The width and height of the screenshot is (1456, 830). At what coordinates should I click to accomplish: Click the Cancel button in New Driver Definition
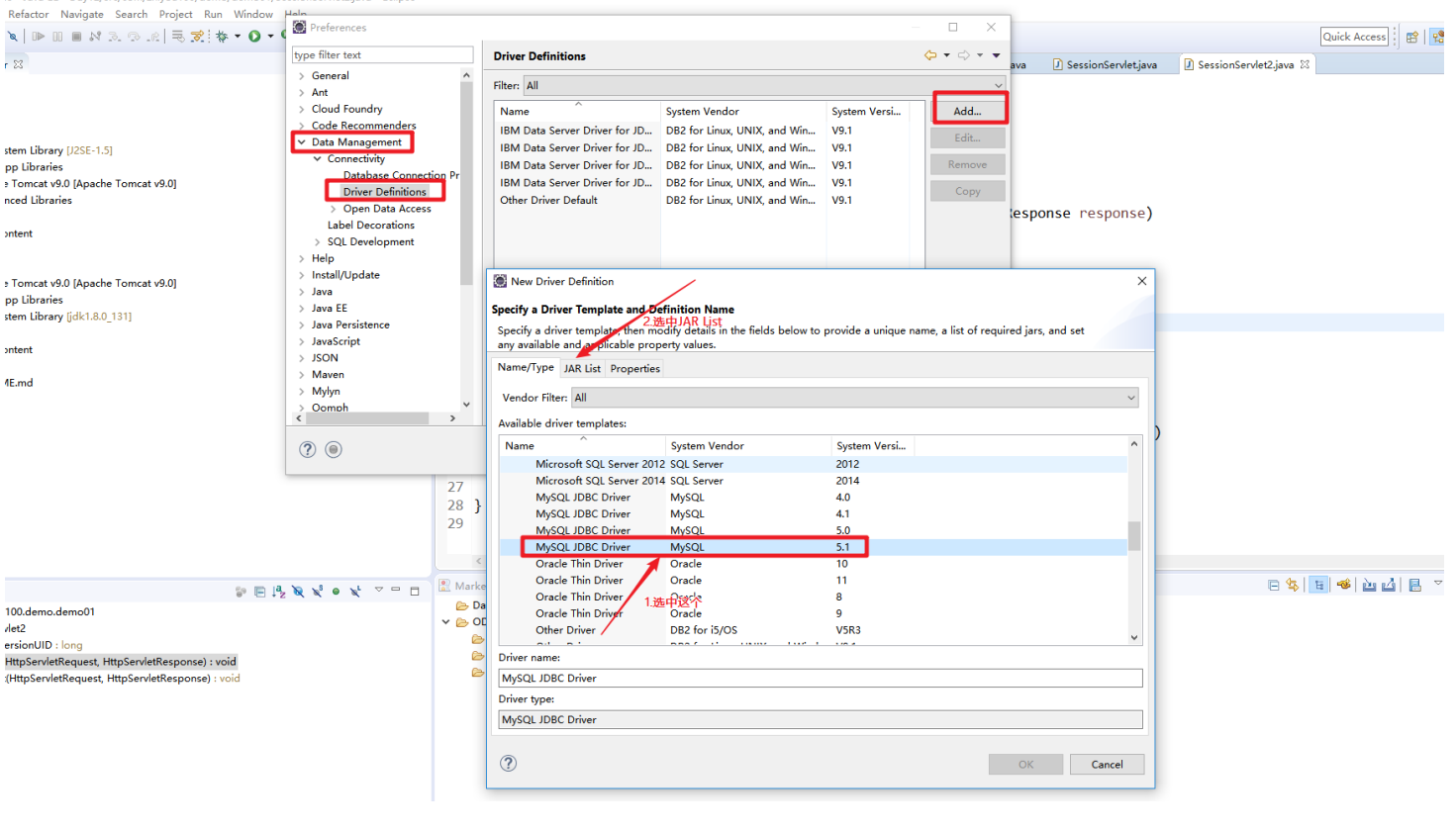(x=1107, y=765)
